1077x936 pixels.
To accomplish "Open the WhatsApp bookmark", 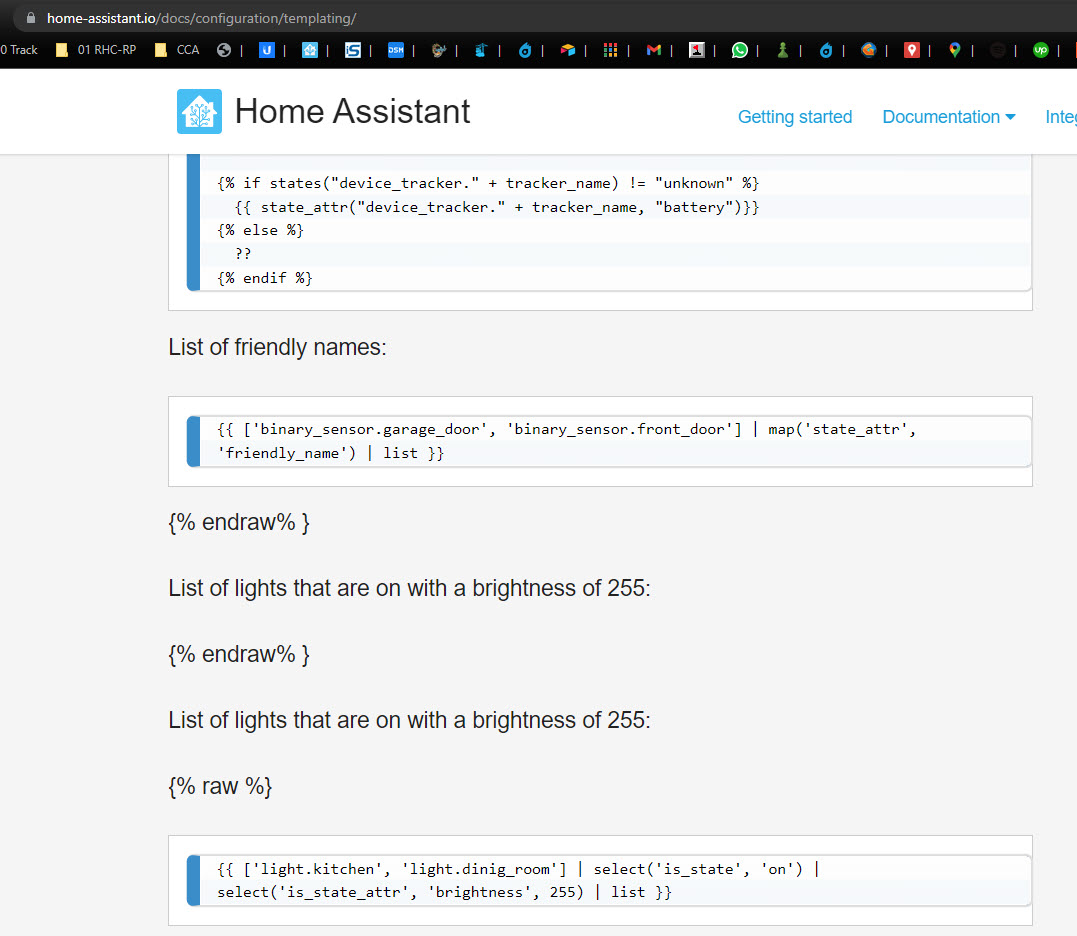I will click(740, 50).
